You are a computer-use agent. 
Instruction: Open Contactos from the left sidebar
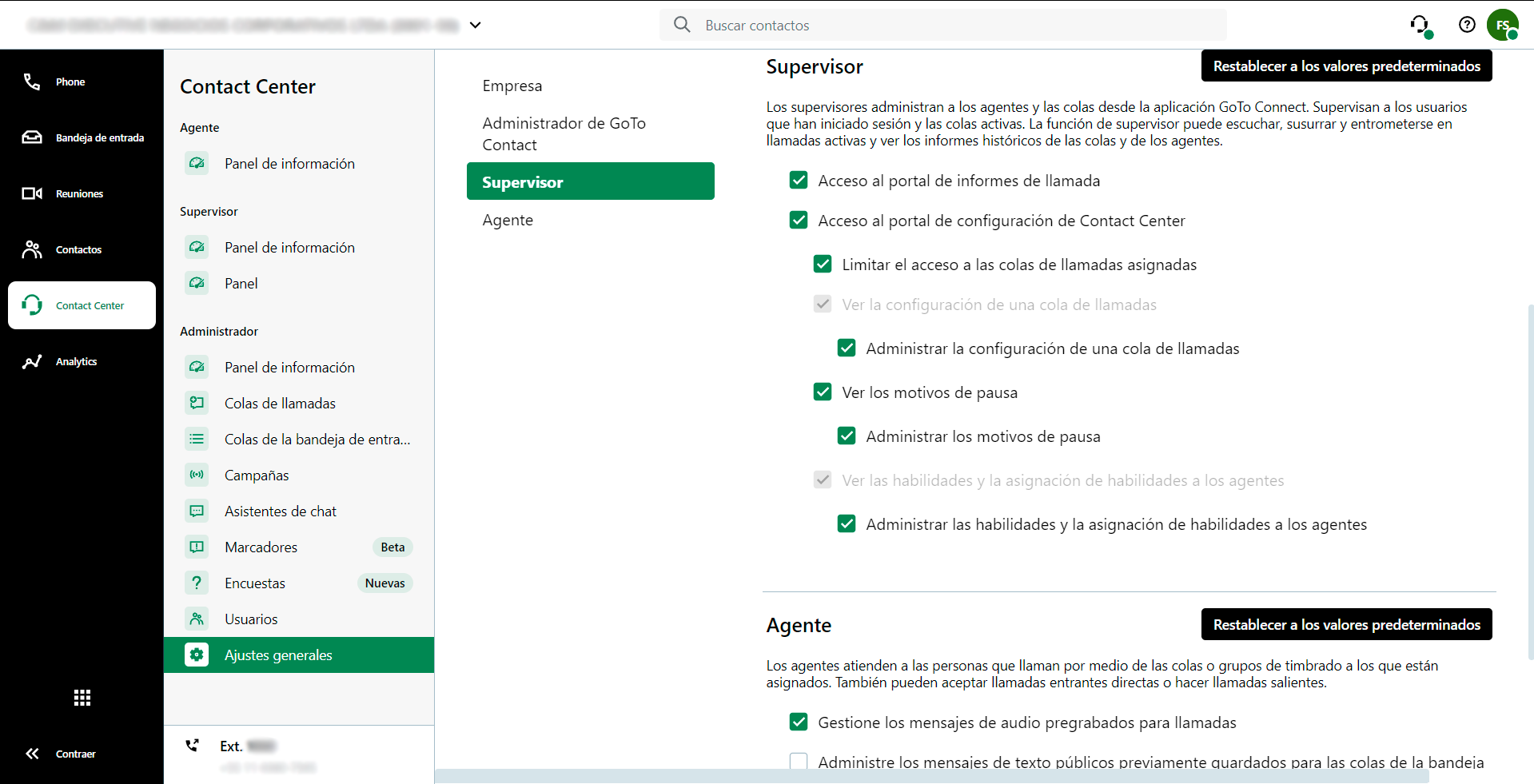(x=78, y=249)
